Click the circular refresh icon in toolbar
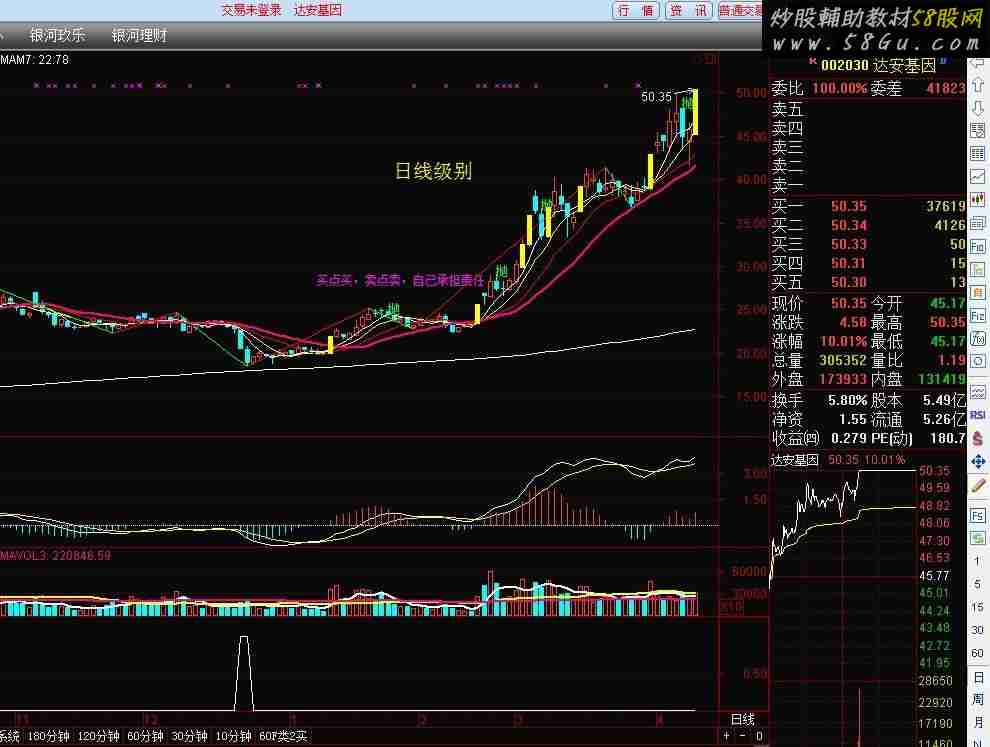Screen dimensions: 990x747 pyautogui.click(x=977, y=362)
